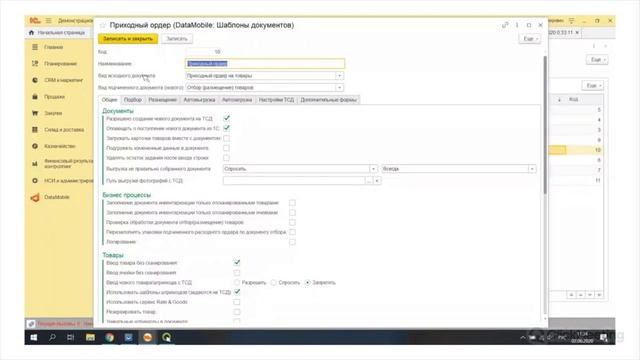Click the Записать button
Viewport: 640px width, 360px height.
(177, 39)
